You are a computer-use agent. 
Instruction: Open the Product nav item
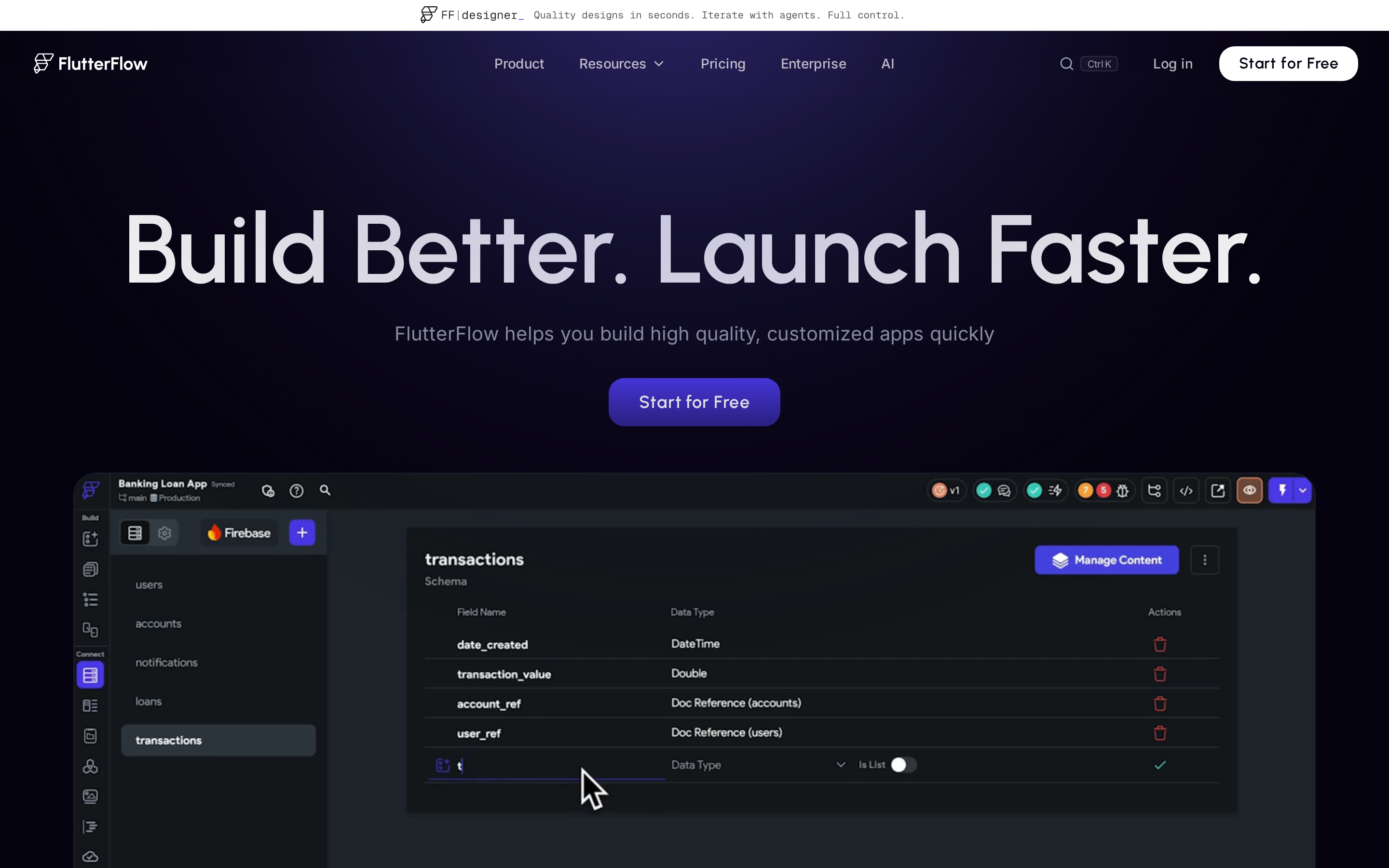tap(519, 64)
